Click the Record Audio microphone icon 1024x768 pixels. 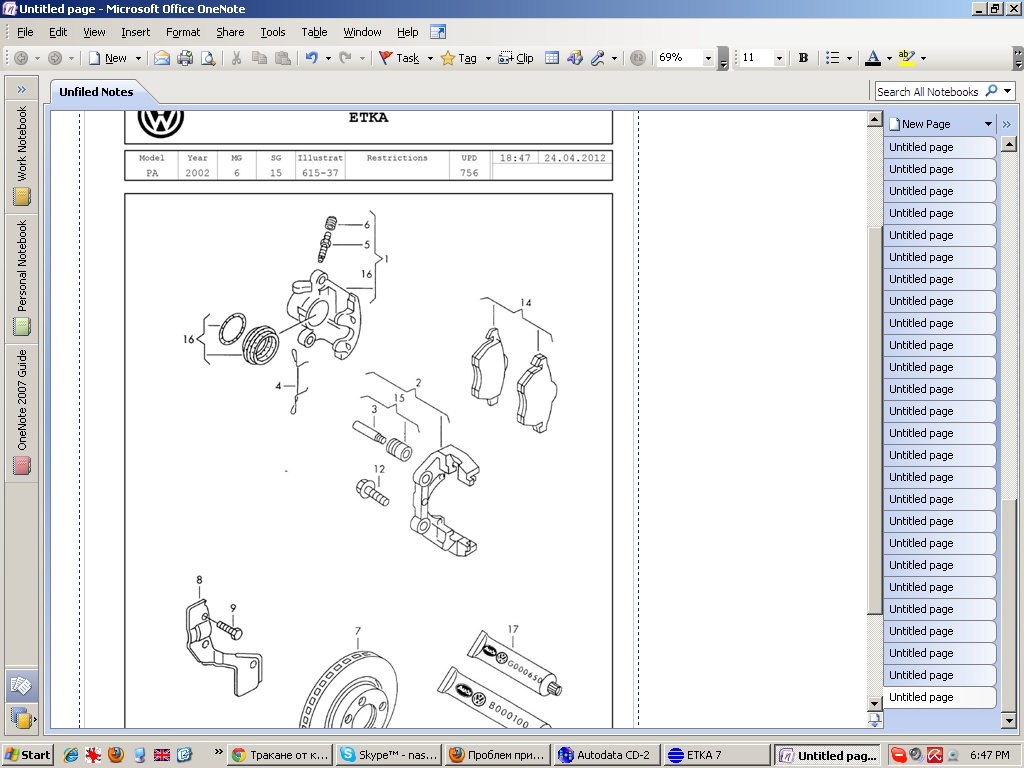tap(598, 58)
